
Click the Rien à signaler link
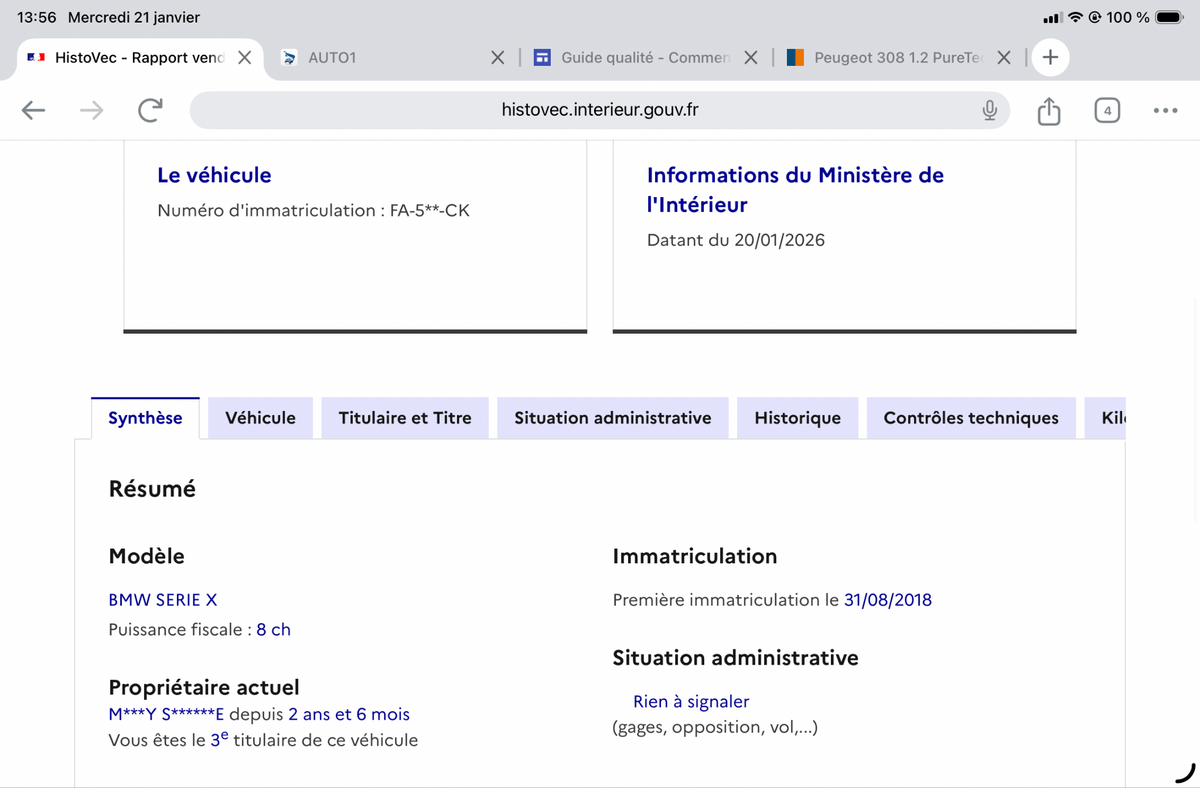pyautogui.click(x=691, y=702)
